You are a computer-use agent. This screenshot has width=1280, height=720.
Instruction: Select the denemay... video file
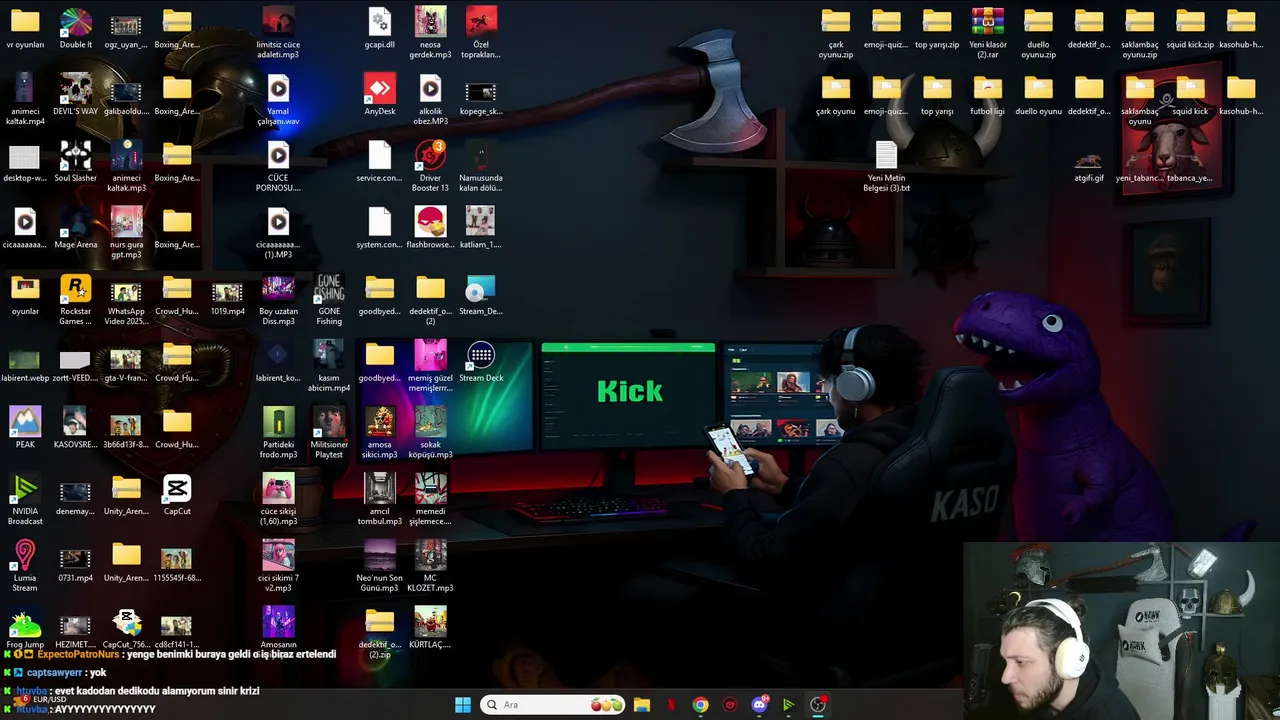click(76, 495)
